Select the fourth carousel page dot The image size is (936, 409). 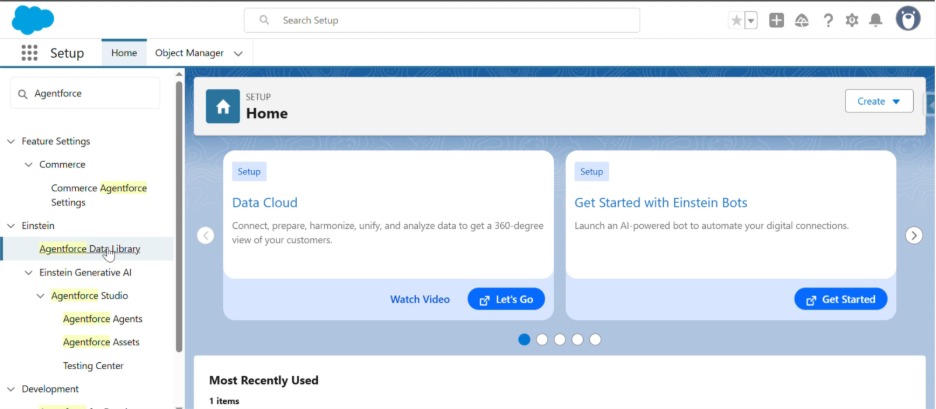(x=577, y=339)
